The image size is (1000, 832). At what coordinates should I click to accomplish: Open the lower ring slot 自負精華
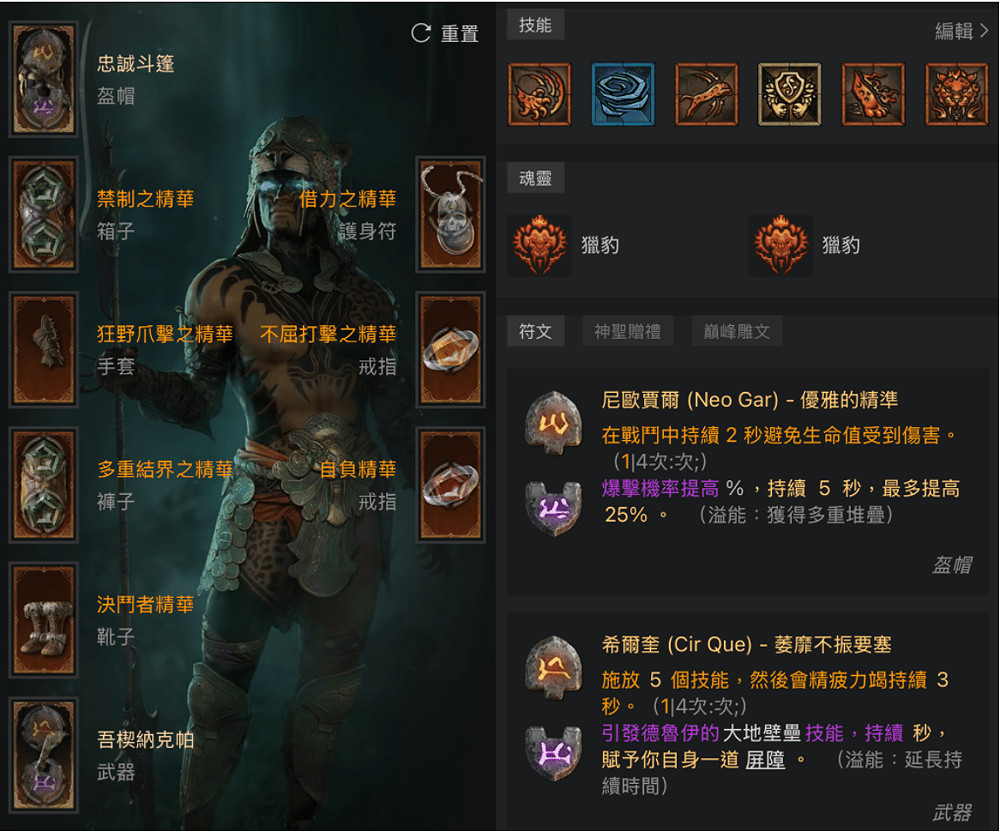point(451,485)
